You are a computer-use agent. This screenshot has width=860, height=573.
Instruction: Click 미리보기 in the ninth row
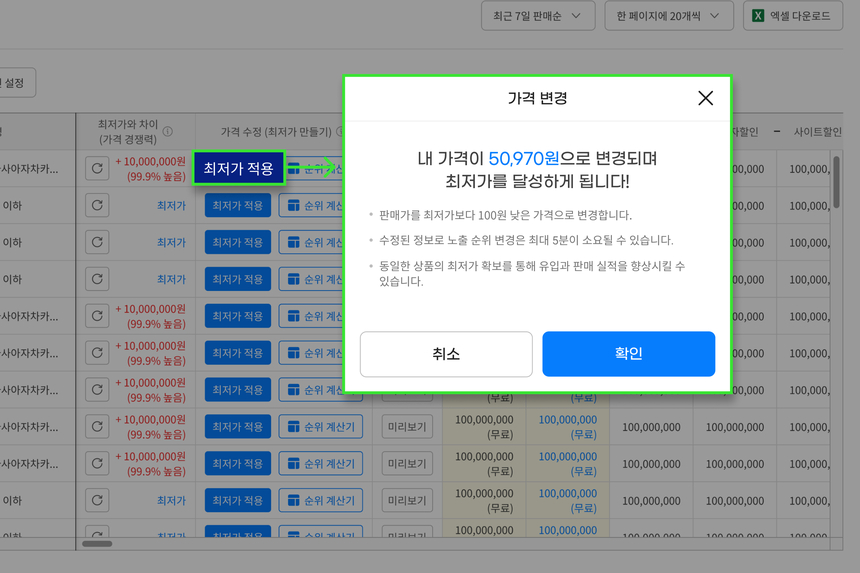(407, 463)
